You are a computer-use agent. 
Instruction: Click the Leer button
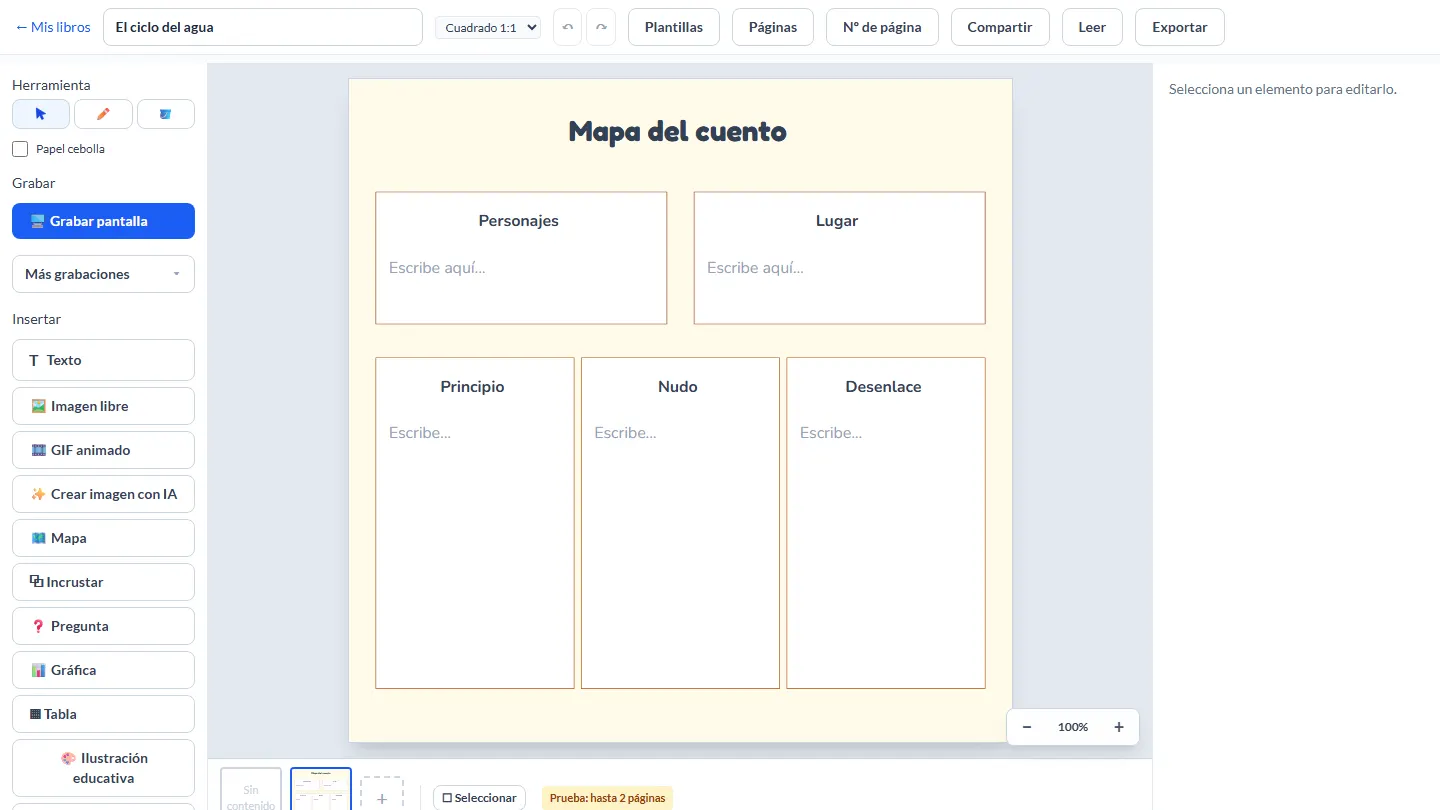click(1092, 27)
